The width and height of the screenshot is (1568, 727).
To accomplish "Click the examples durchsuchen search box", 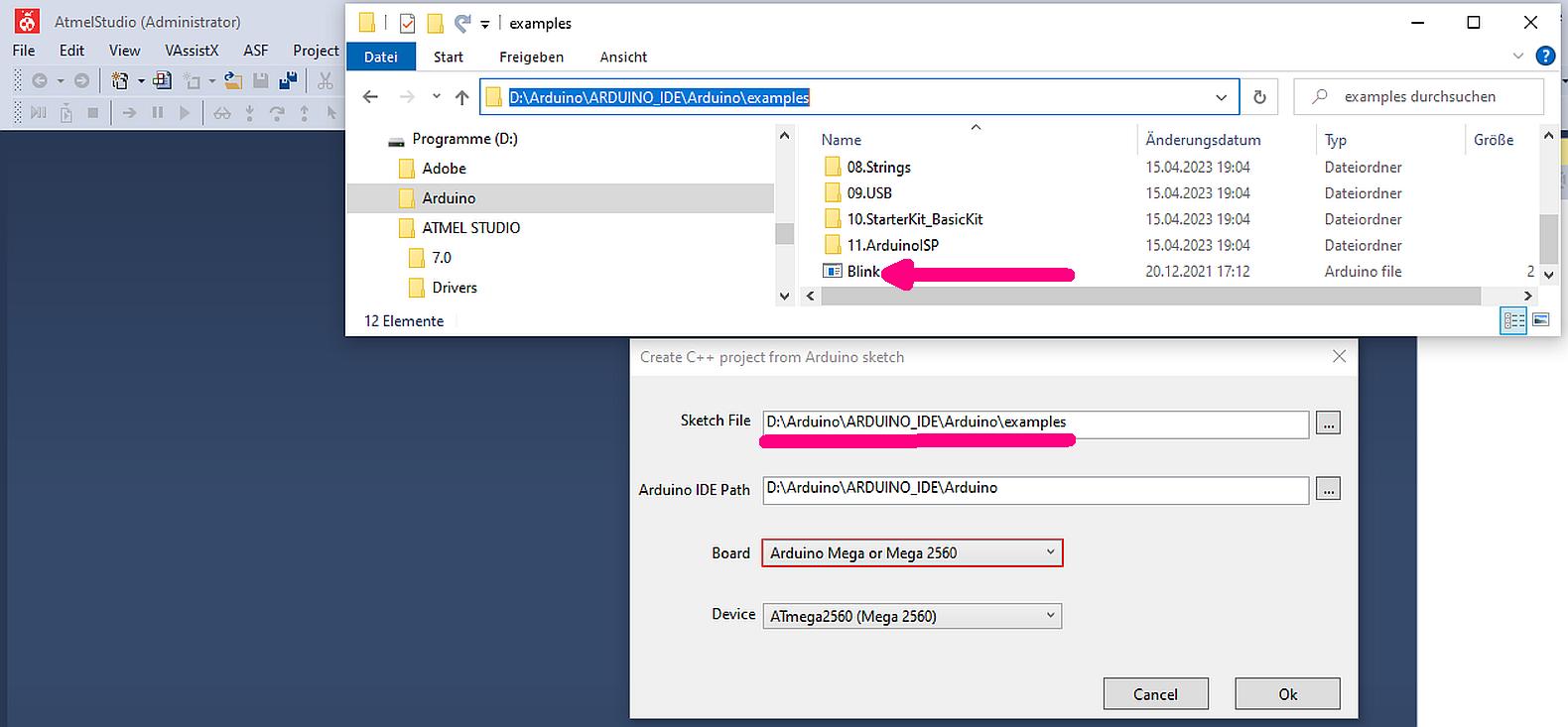I will [x=1419, y=96].
